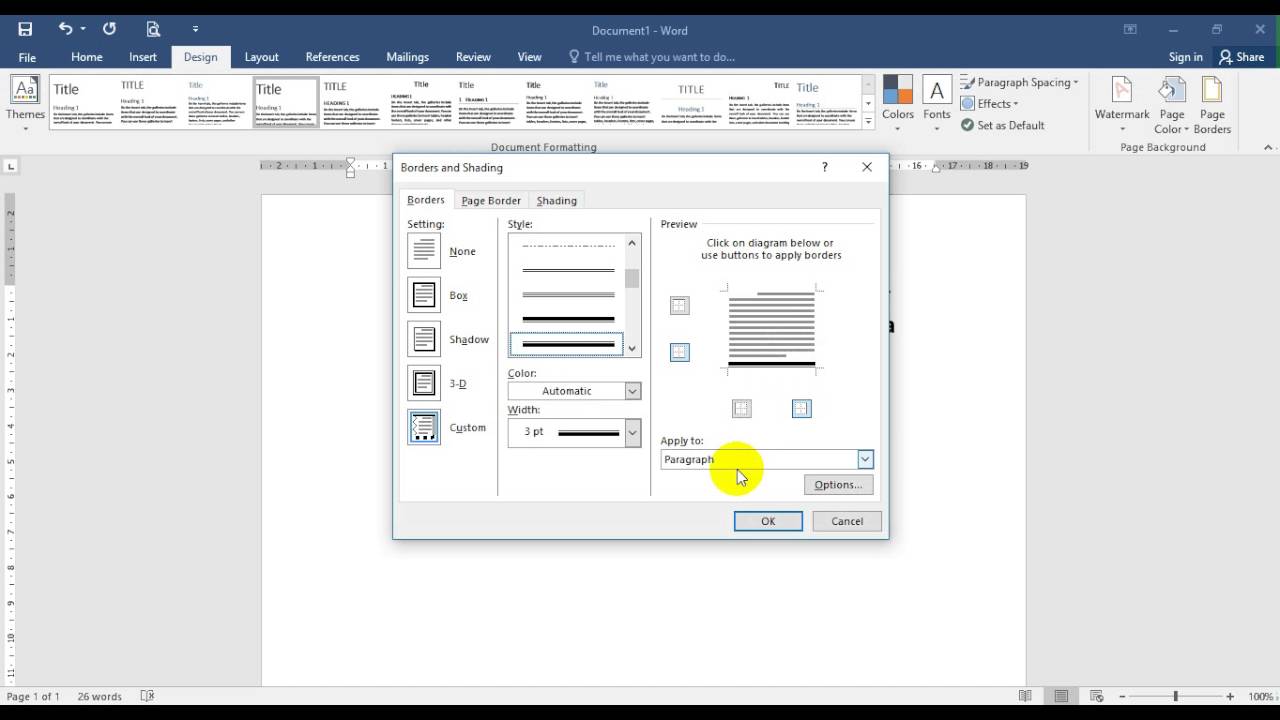The width and height of the screenshot is (1280, 720).
Task: Click the Undo icon
Action: [65, 29]
